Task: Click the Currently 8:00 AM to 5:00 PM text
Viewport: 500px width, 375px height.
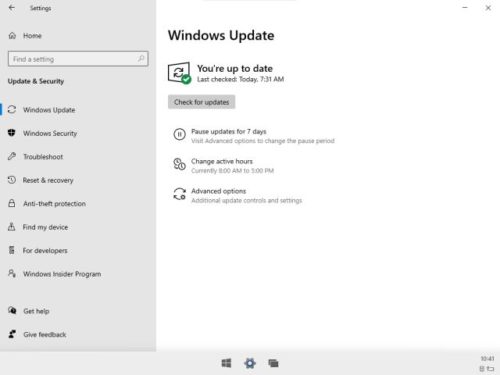Action: tap(232, 171)
